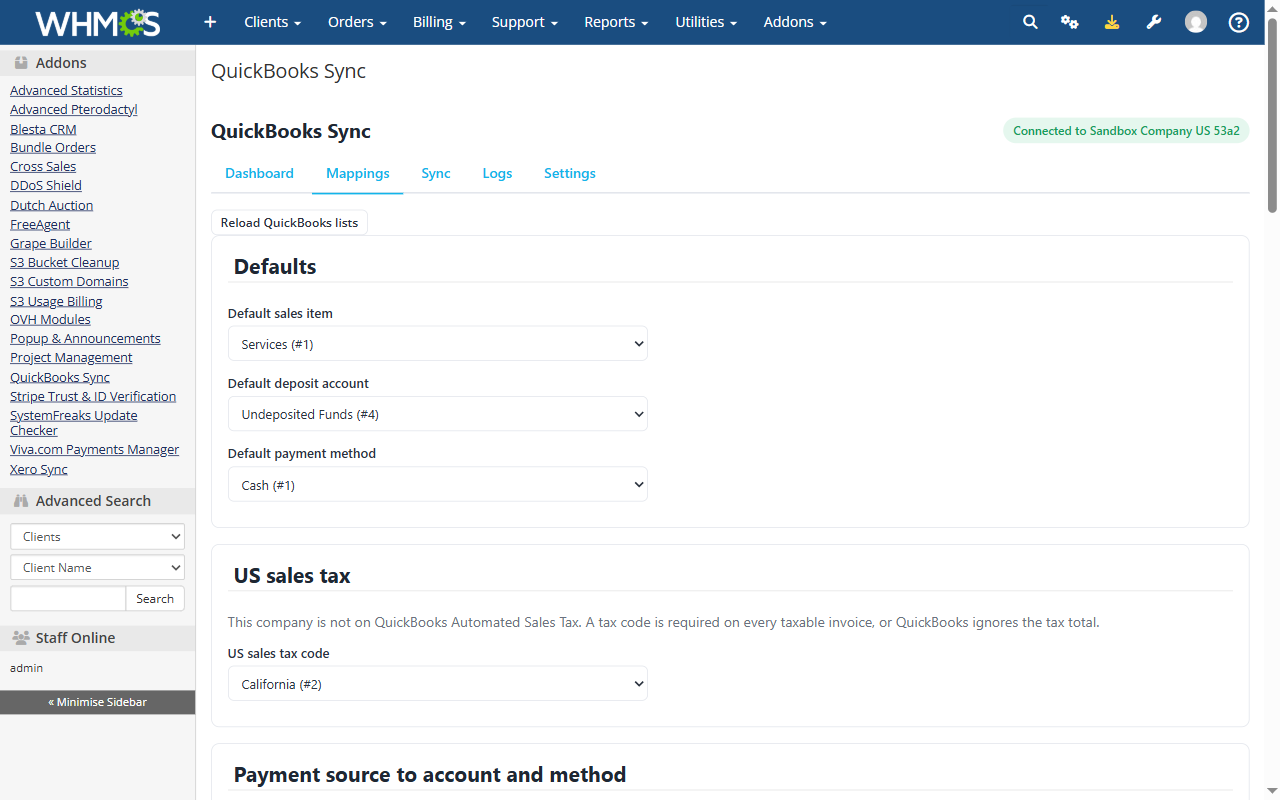Open Project Management link
Screen dimensions: 1280x800
71,357
